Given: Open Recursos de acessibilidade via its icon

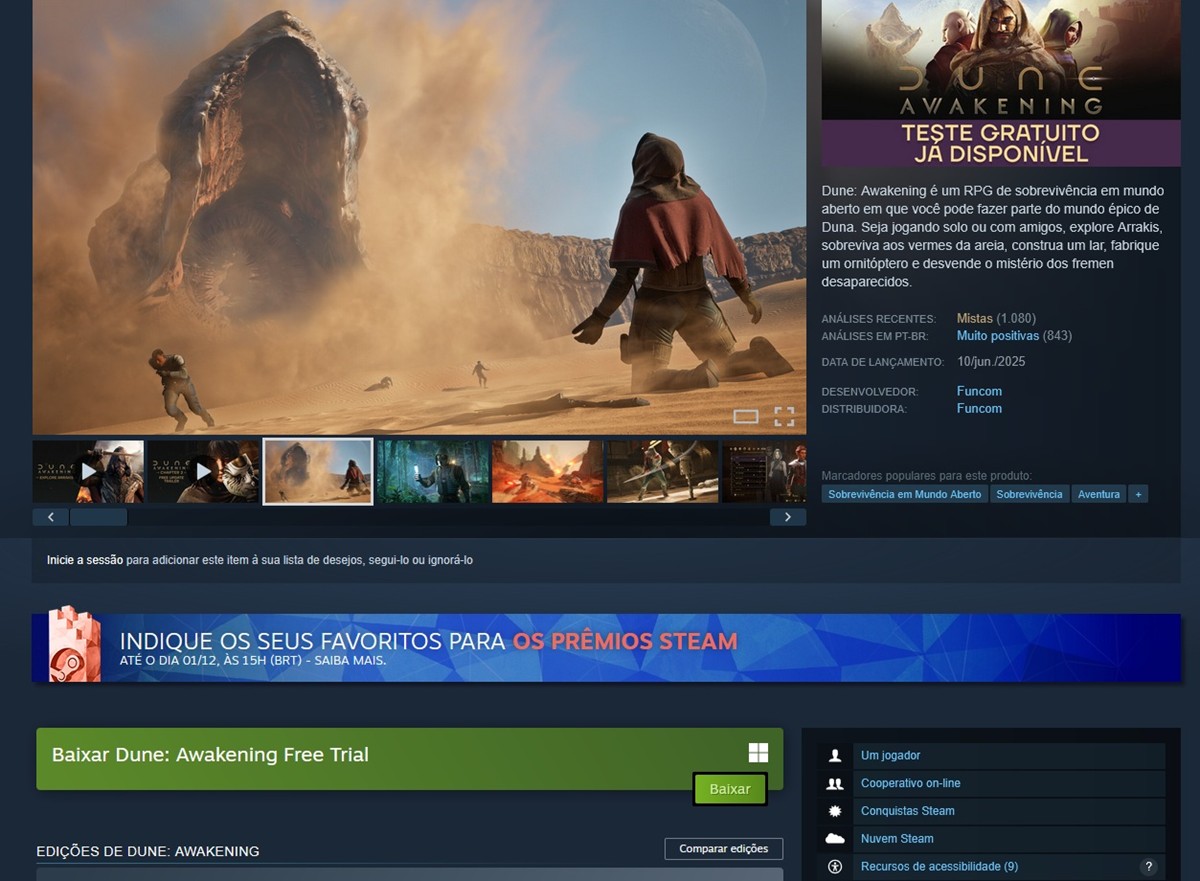Looking at the screenshot, I should click(835, 867).
